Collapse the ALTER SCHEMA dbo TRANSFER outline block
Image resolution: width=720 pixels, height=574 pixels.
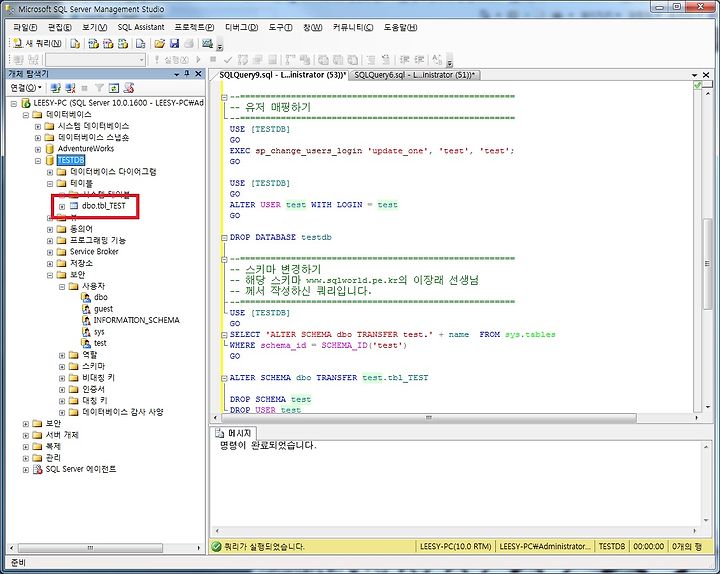point(224,378)
